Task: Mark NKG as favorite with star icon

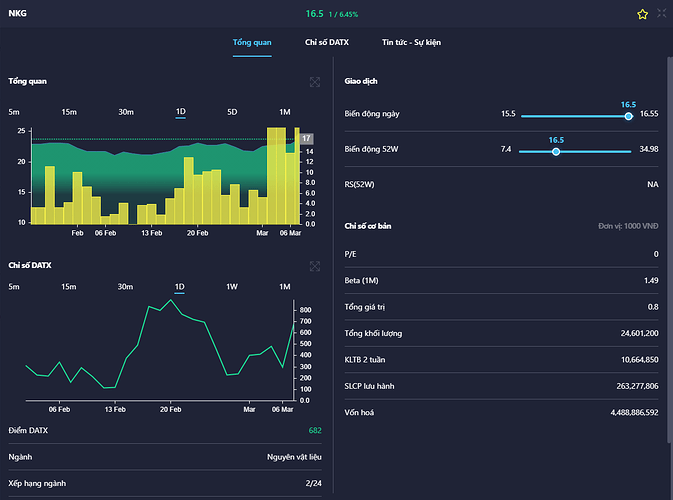Action: click(643, 14)
